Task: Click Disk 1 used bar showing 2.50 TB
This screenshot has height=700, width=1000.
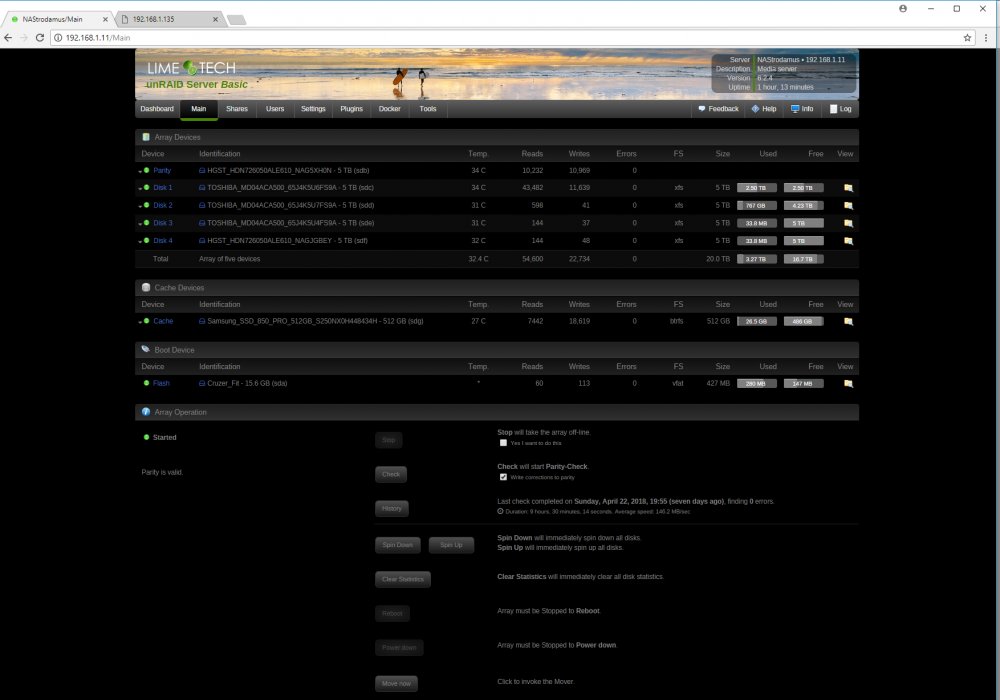Action: (x=756, y=188)
